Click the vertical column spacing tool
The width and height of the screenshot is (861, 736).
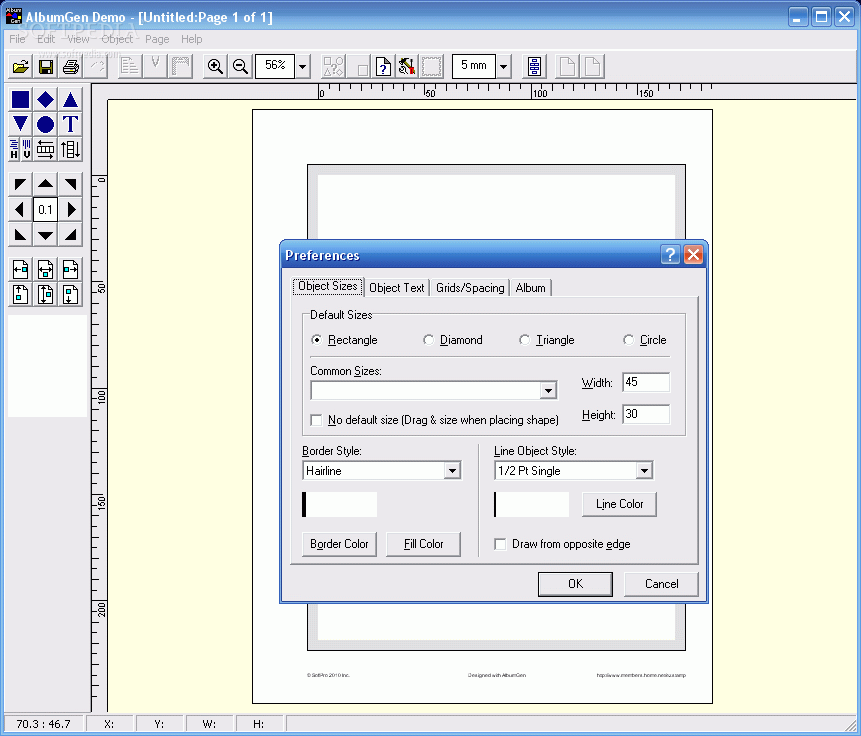[x=70, y=149]
